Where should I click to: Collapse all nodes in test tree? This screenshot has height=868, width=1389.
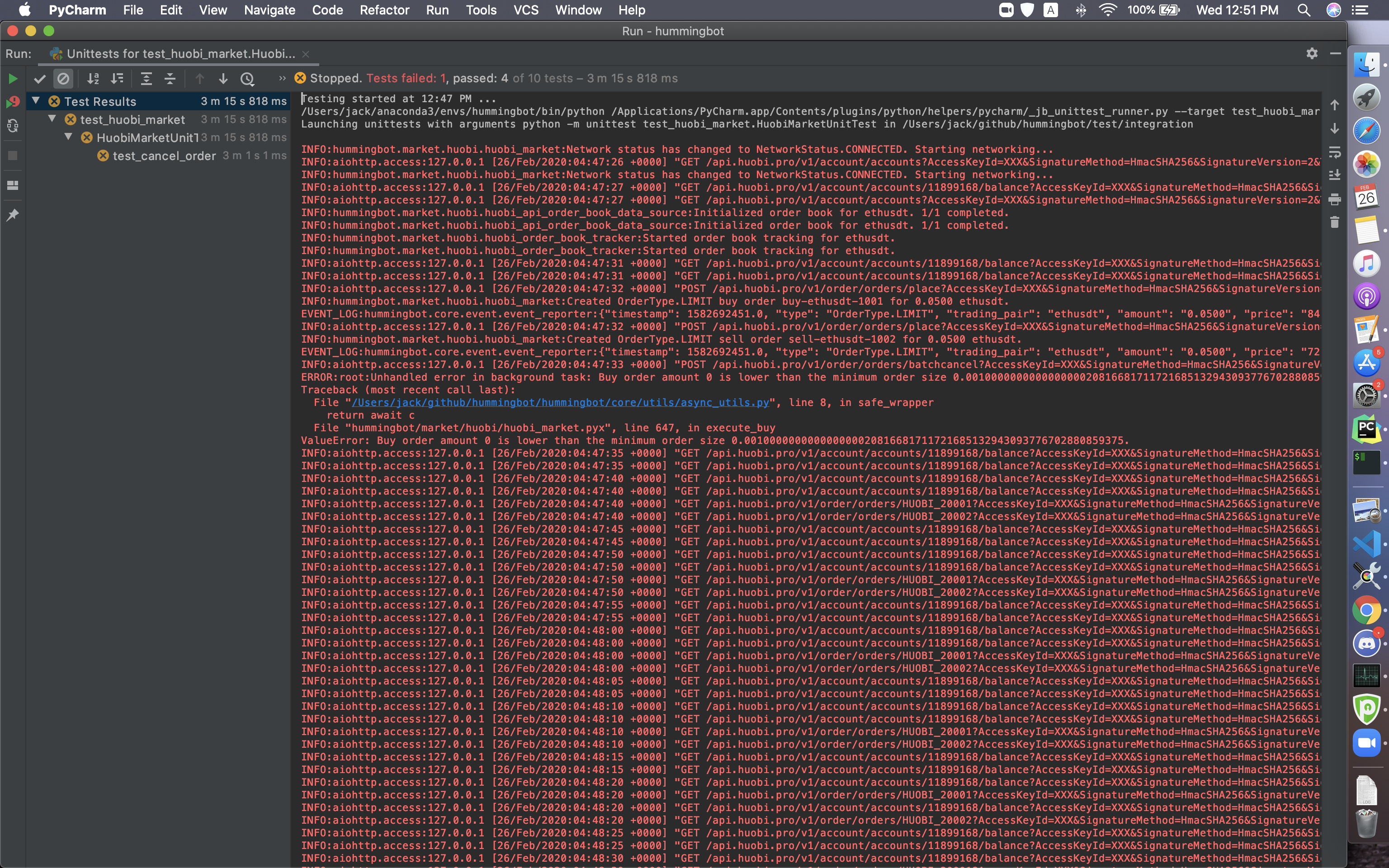pyautogui.click(x=170, y=79)
